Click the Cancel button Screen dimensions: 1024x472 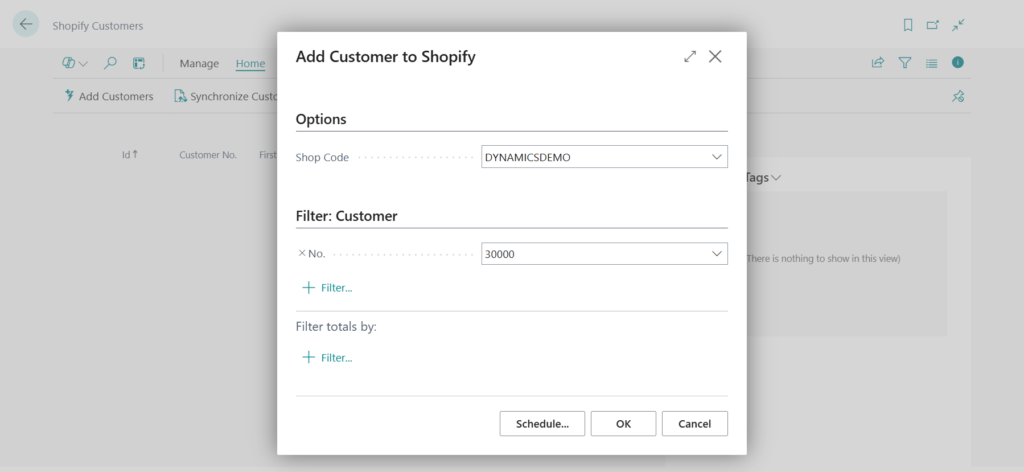(x=694, y=424)
